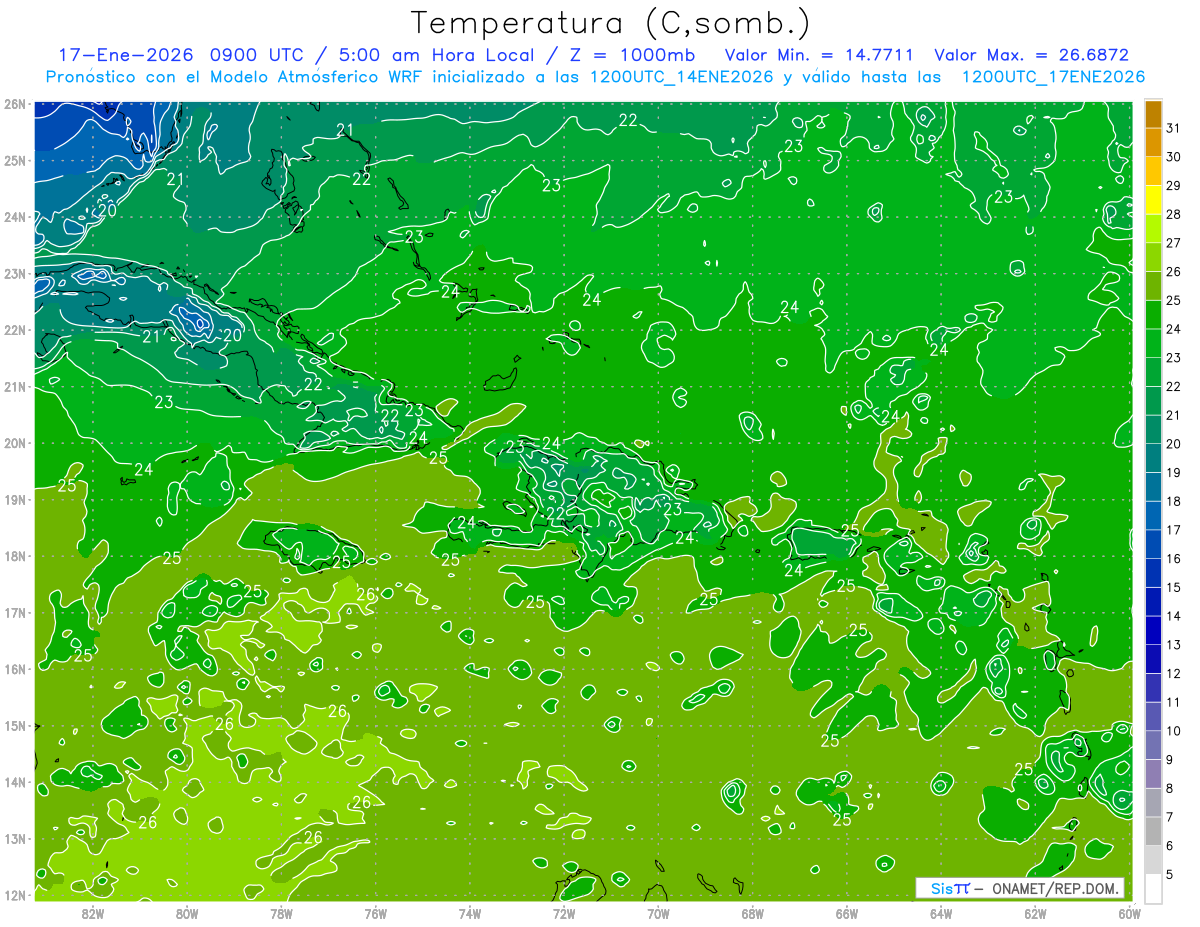The image size is (1200, 927).
Task: Click the longitude label "70W"
Action: click(658, 913)
